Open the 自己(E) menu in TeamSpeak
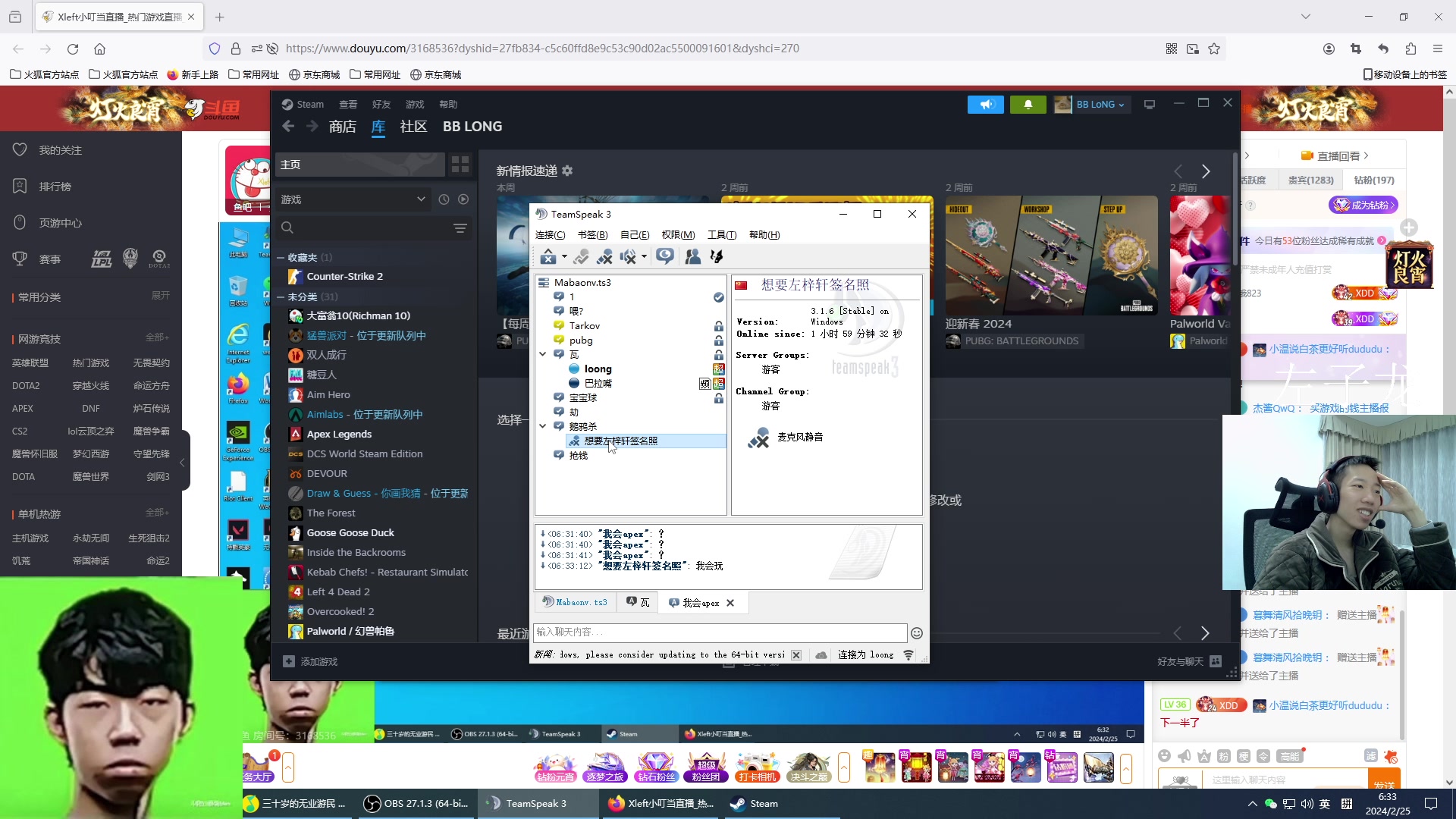The width and height of the screenshot is (1456, 819). 635,235
